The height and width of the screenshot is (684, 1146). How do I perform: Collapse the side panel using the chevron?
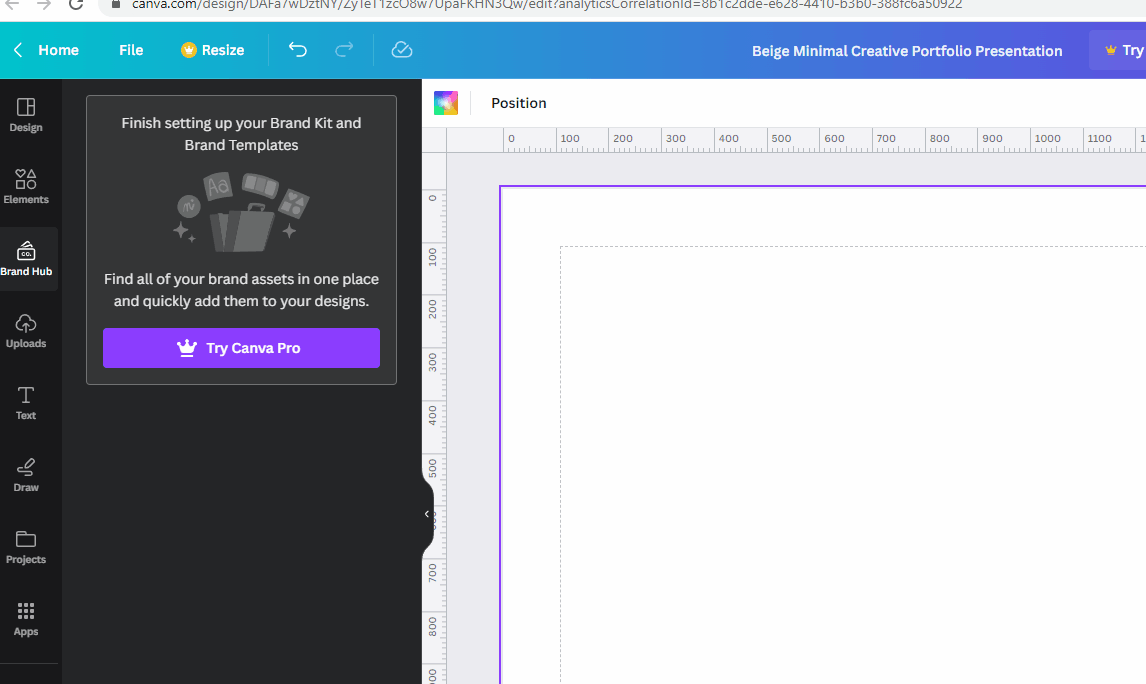point(428,514)
